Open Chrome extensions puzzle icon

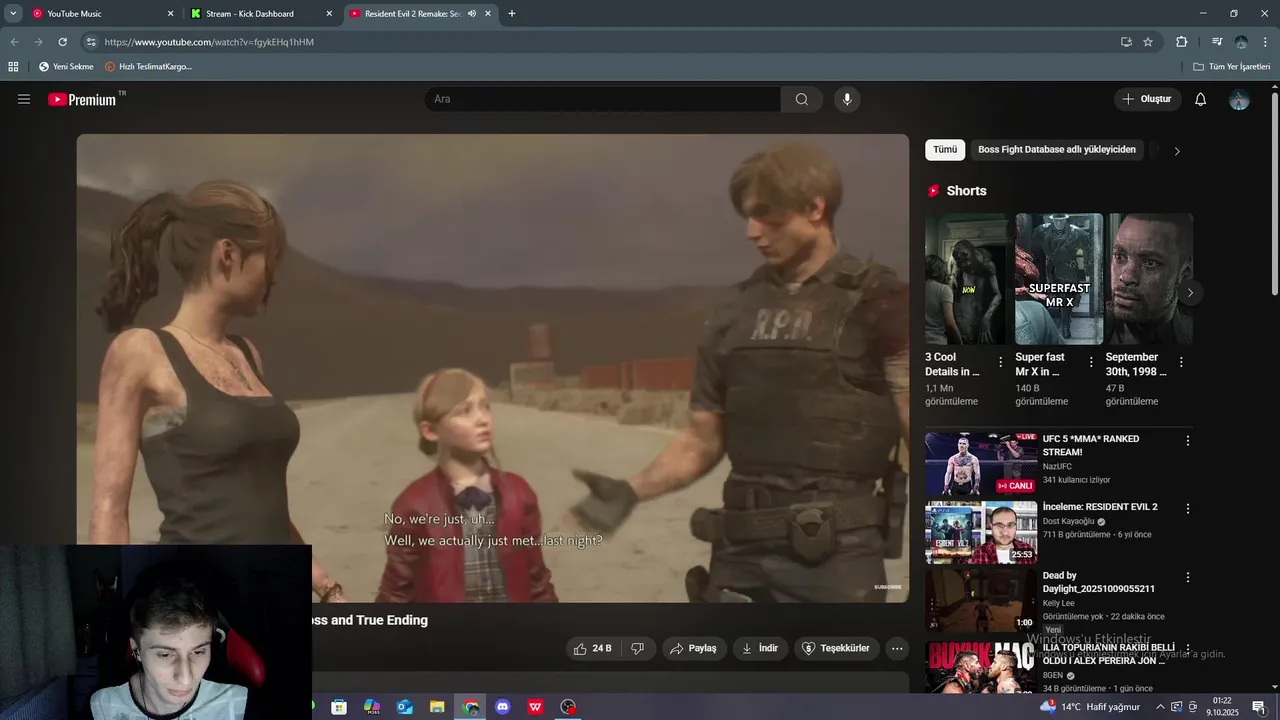[x=1181, y=42]
